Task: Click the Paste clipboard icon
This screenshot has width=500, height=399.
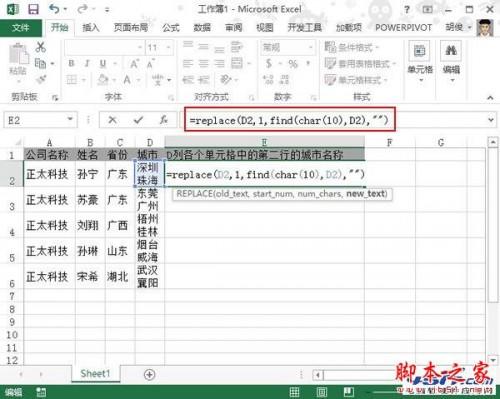Action: [18, 54]
